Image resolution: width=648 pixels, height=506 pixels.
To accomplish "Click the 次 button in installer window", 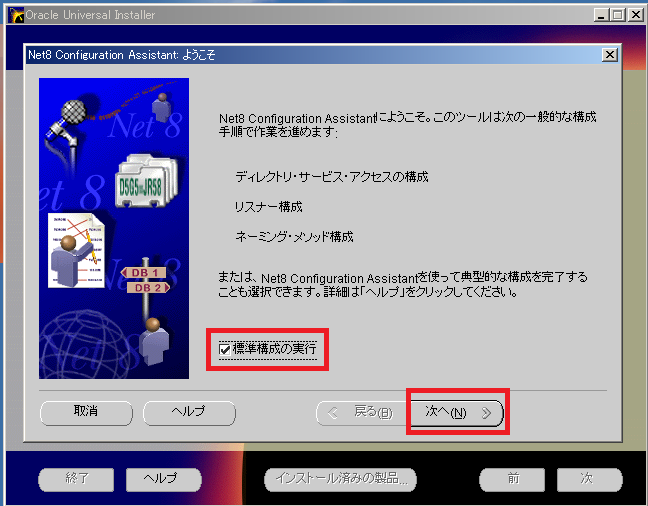I will coord(590,480).
